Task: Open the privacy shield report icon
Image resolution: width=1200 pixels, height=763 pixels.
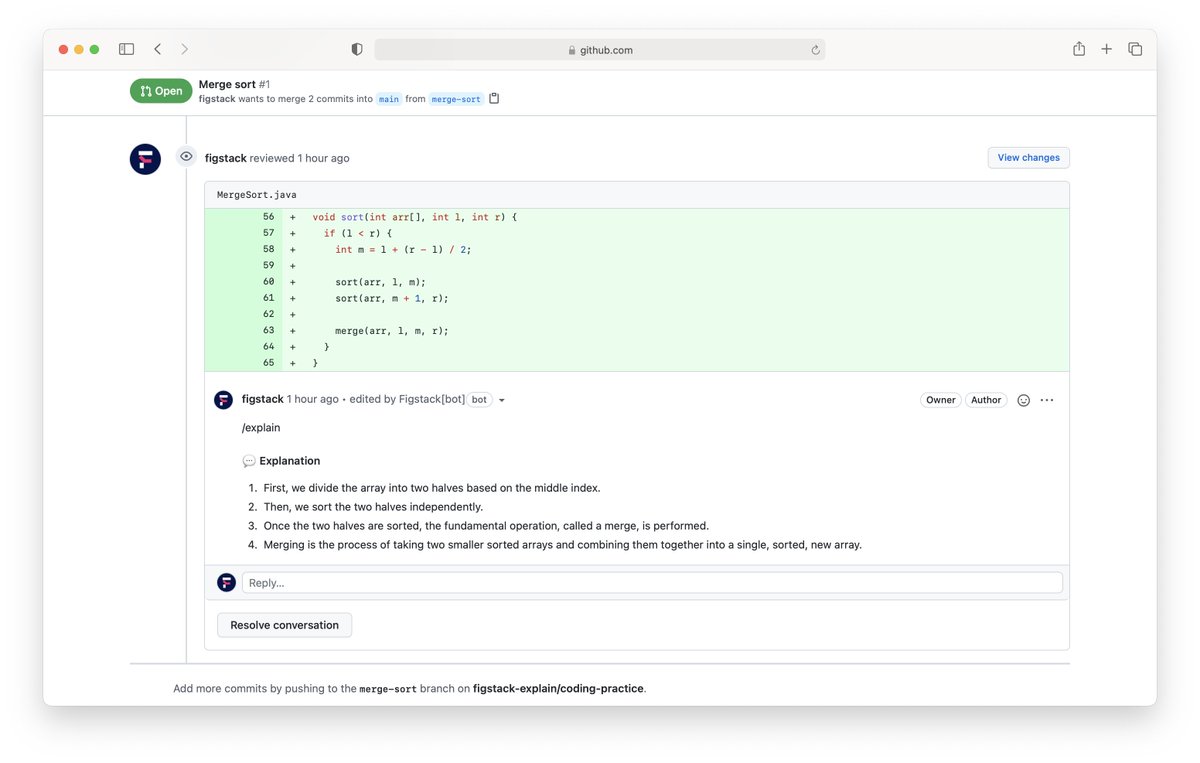Action: point(357,49)
